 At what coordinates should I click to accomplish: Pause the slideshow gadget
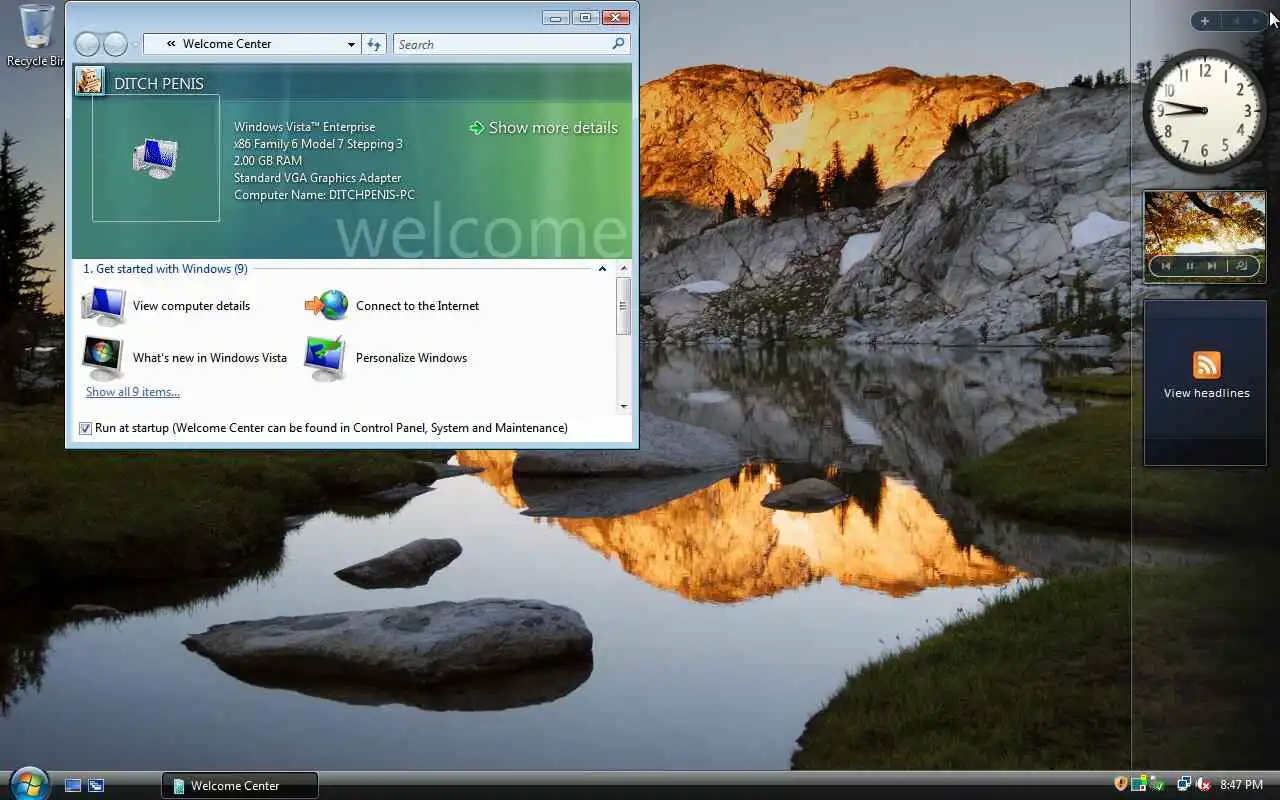(x=1189, y=266)
